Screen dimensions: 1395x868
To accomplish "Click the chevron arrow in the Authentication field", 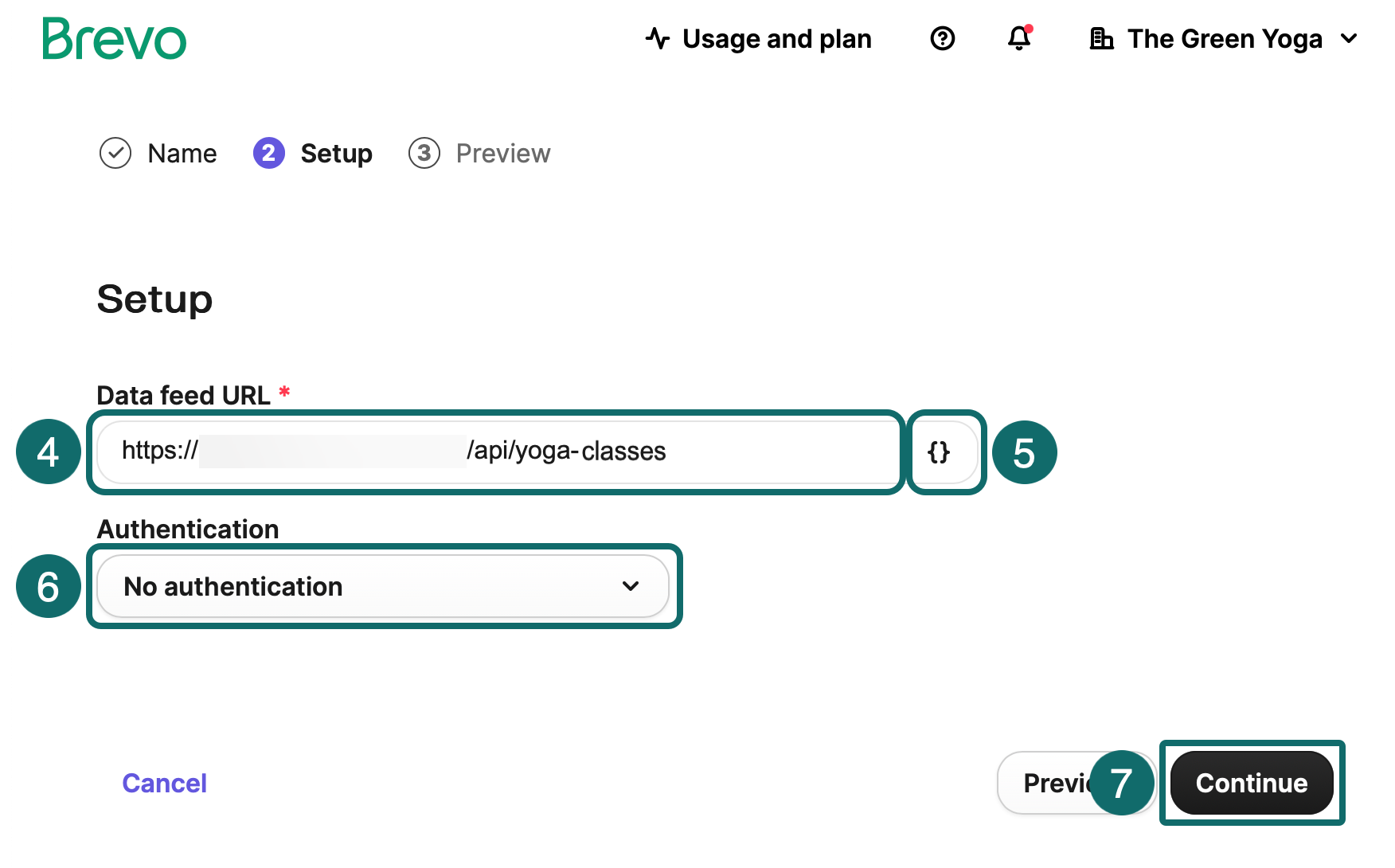I will 631,586.
